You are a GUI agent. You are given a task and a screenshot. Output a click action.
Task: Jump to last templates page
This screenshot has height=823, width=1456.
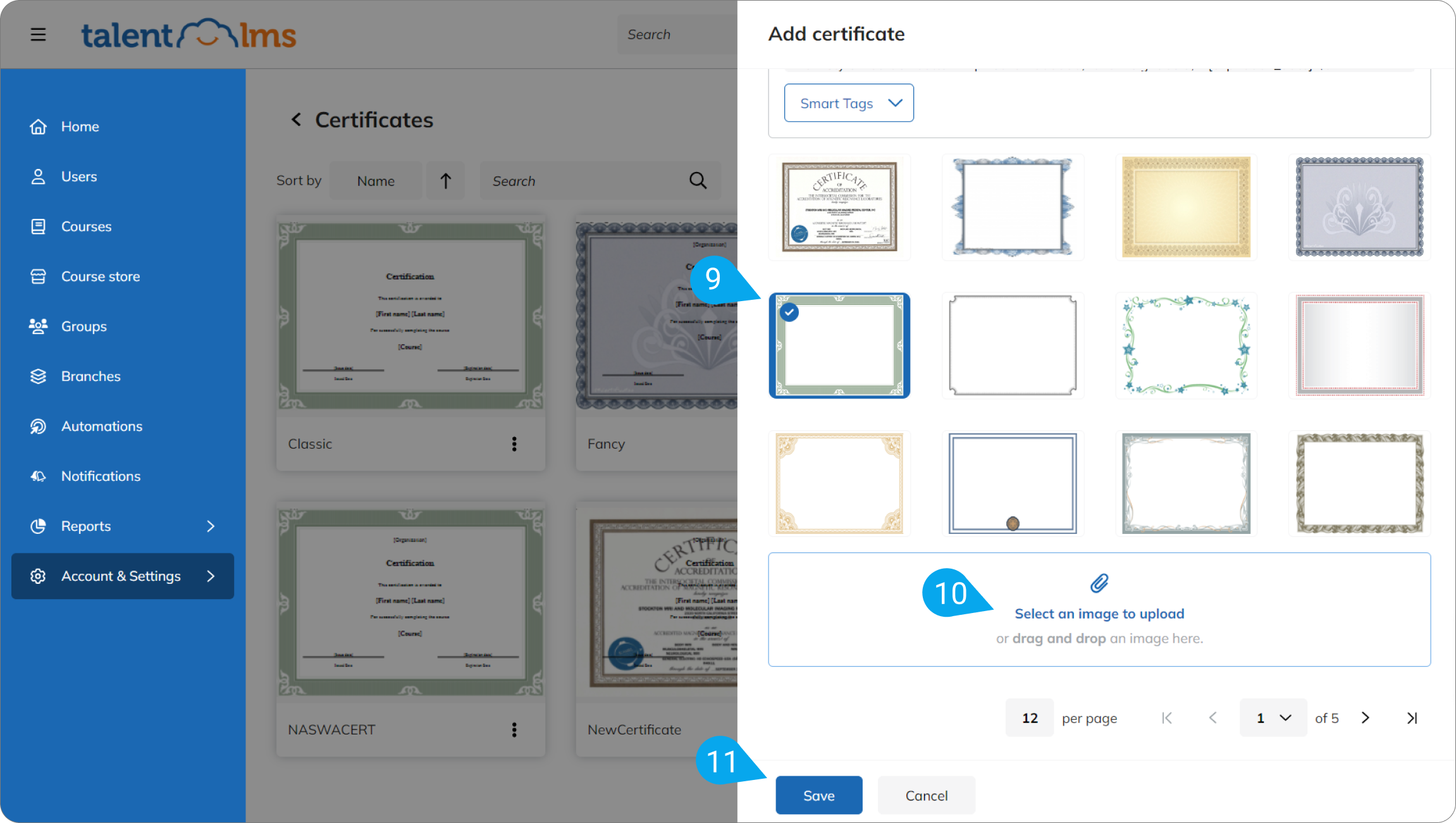(x=1412, y=718)
